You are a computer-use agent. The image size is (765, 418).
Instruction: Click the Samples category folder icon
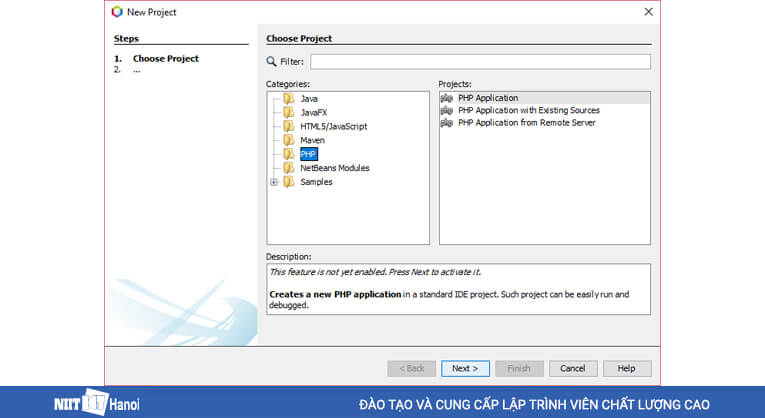(289, 182)
